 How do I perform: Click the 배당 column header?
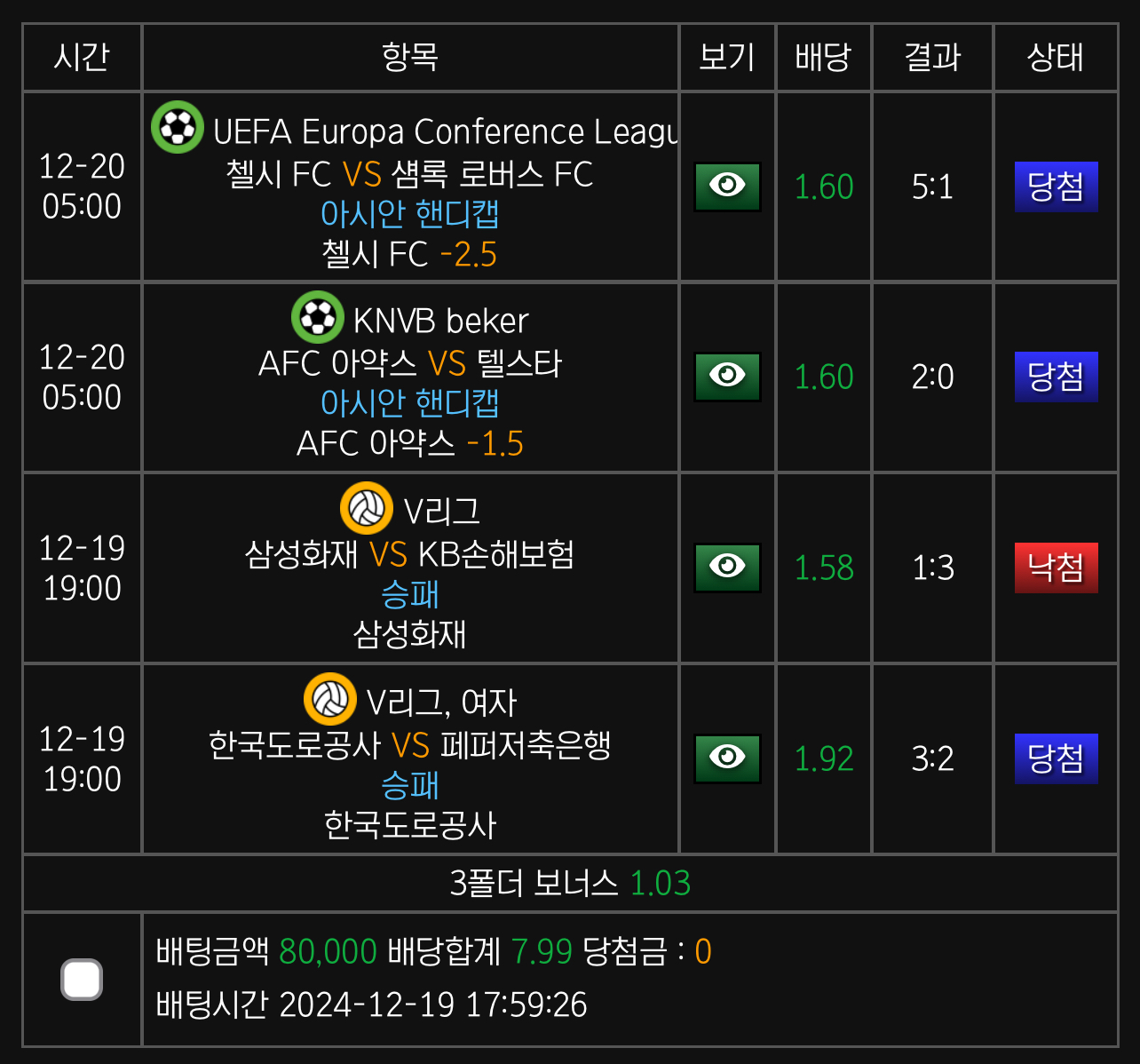[x=824, y=58]
